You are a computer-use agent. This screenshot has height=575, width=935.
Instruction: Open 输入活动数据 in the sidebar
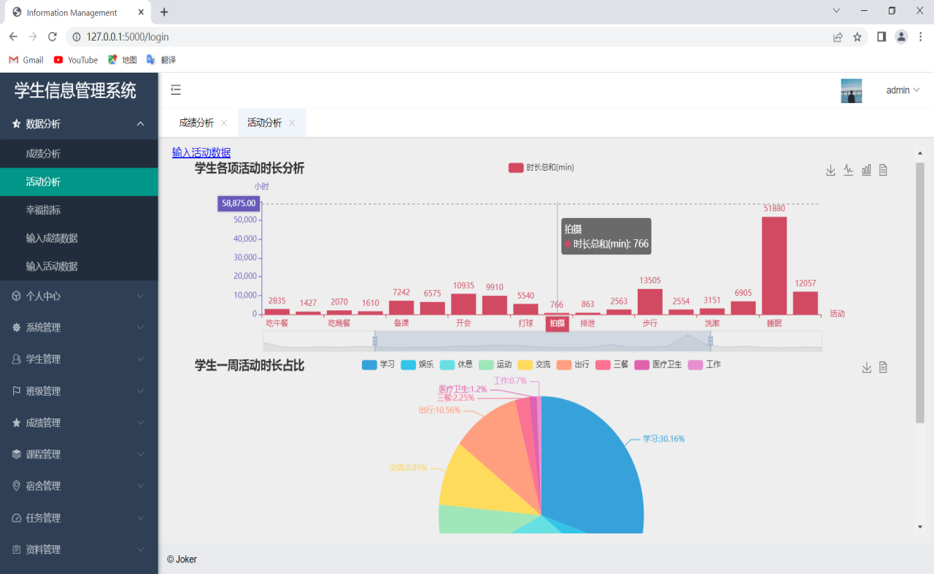(x=79, y=266)
